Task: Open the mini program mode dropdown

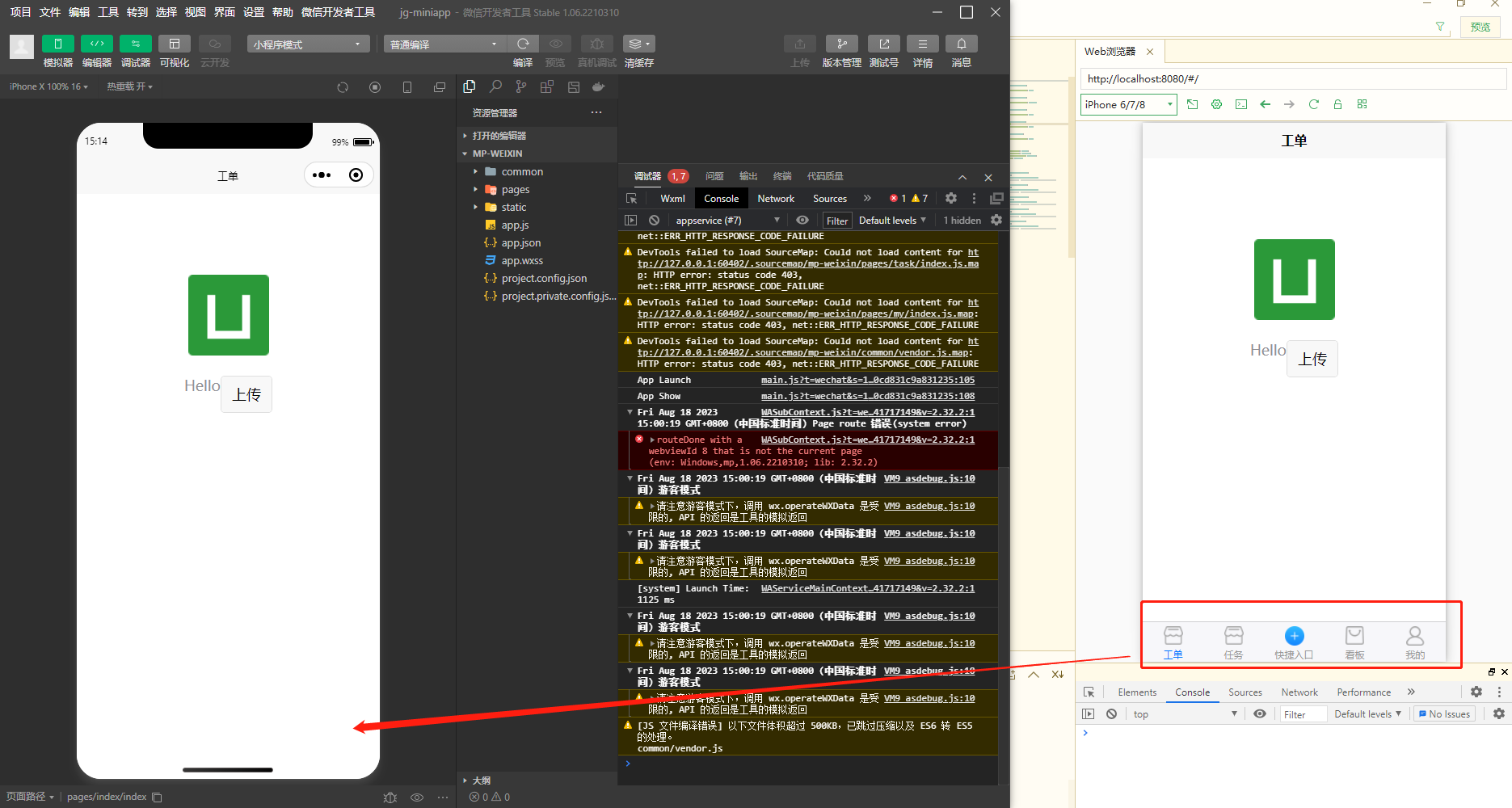Action: (x=308, y=44)
